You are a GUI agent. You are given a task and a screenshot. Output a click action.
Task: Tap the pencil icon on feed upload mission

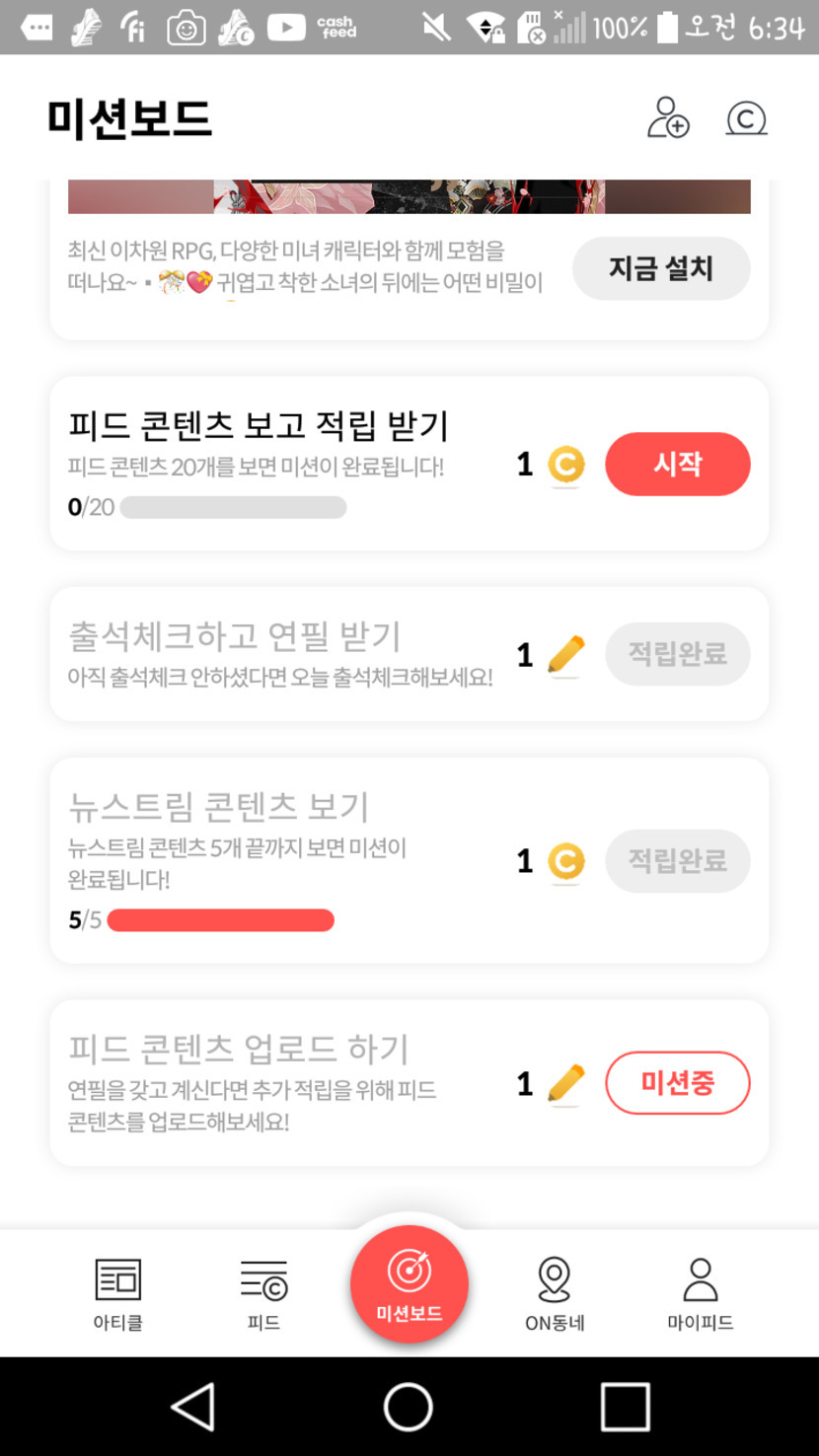click(565, 1083)
